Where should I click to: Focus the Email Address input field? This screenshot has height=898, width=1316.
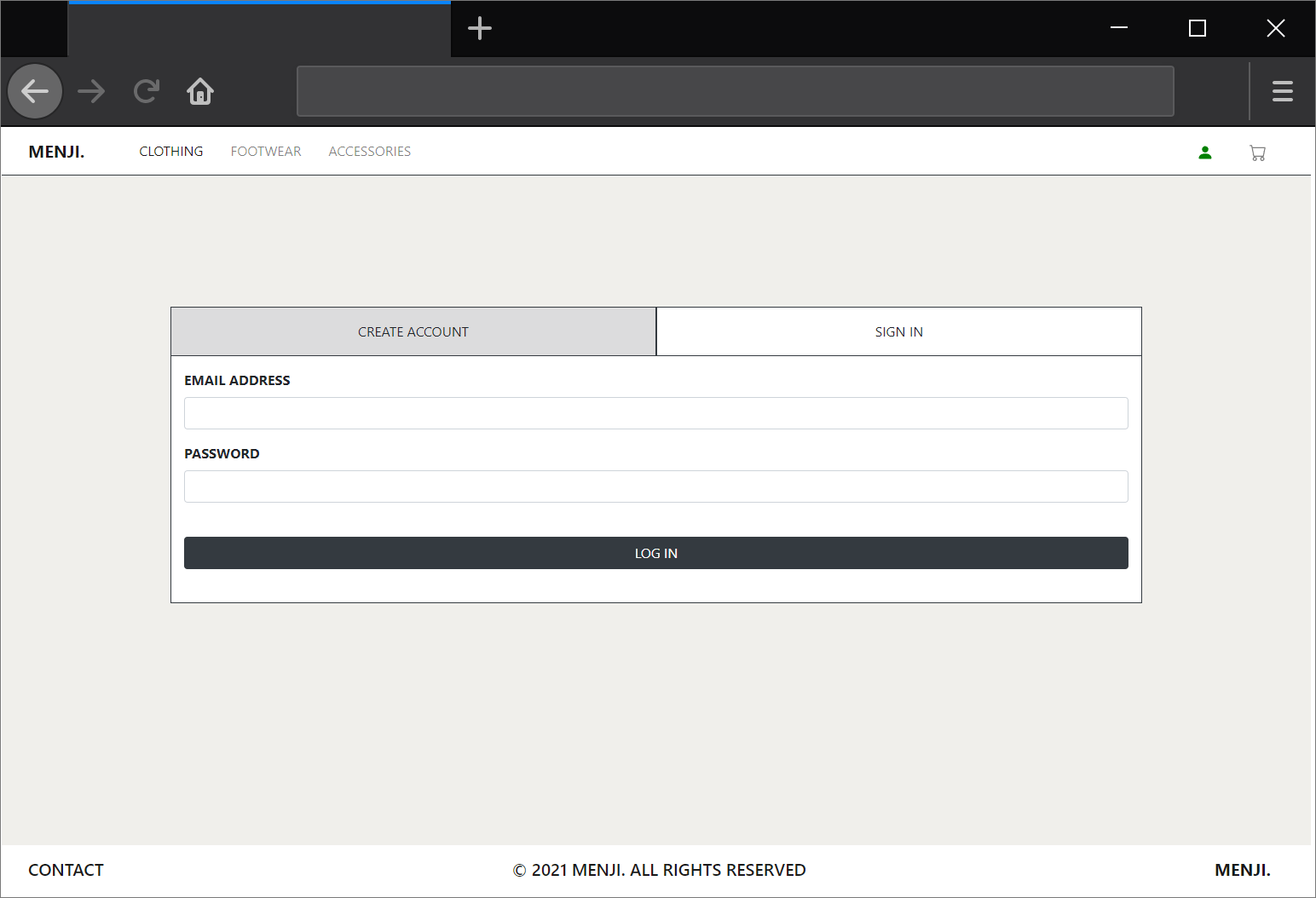655,413
